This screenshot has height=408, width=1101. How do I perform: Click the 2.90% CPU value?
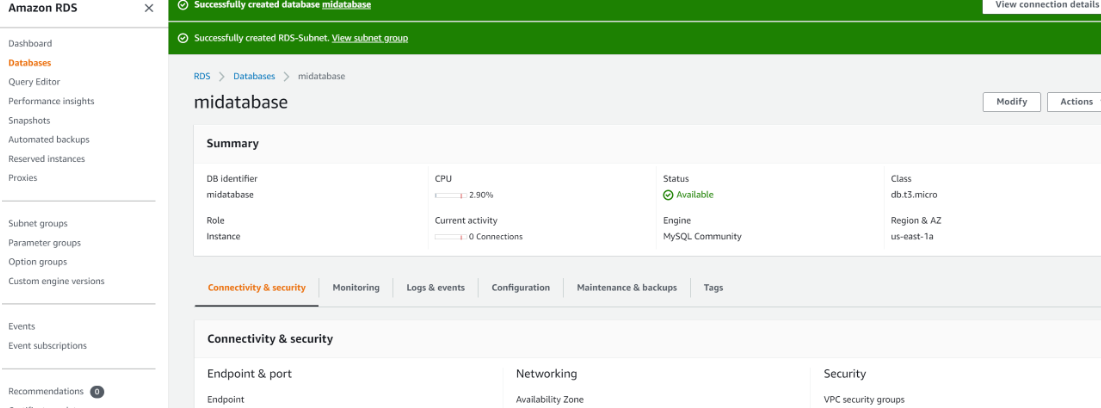pyautogui.click(x=480, y=195)
